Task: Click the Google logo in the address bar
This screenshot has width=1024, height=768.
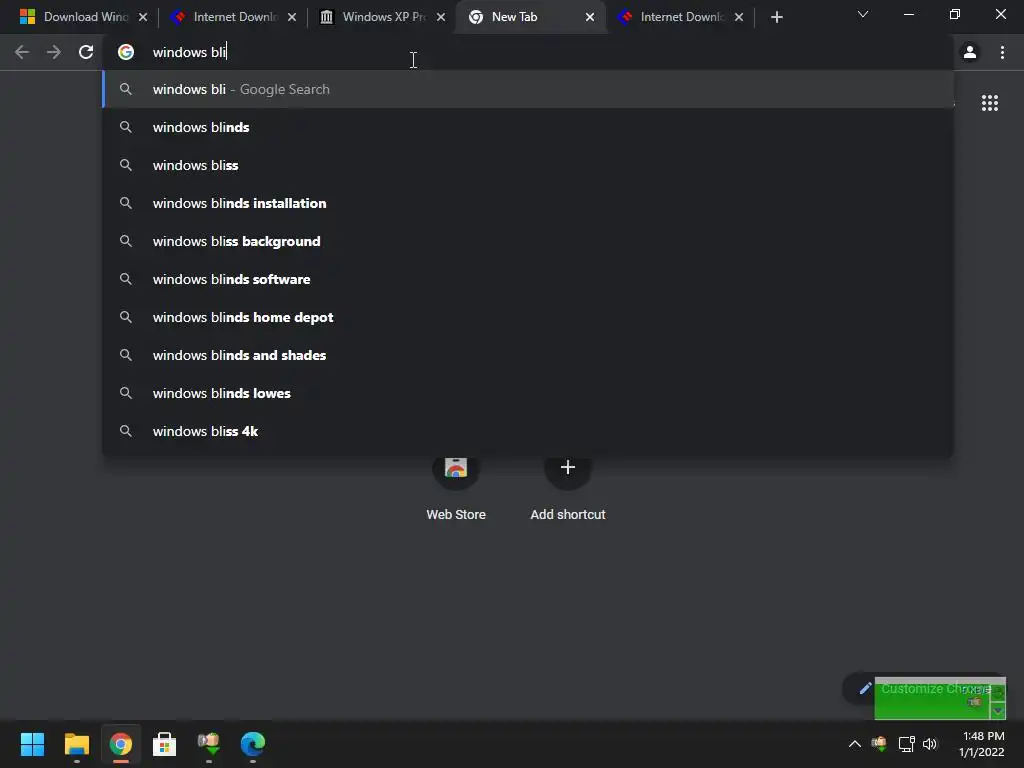Action: [x=126, y=52]
